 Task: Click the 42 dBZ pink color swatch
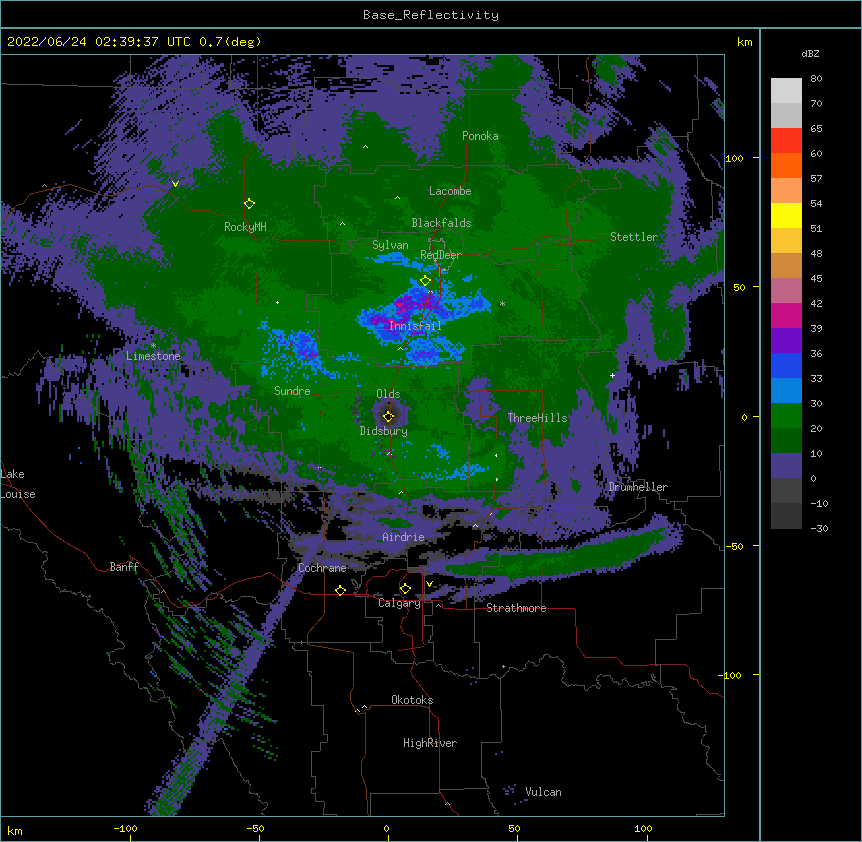[786, 290]
